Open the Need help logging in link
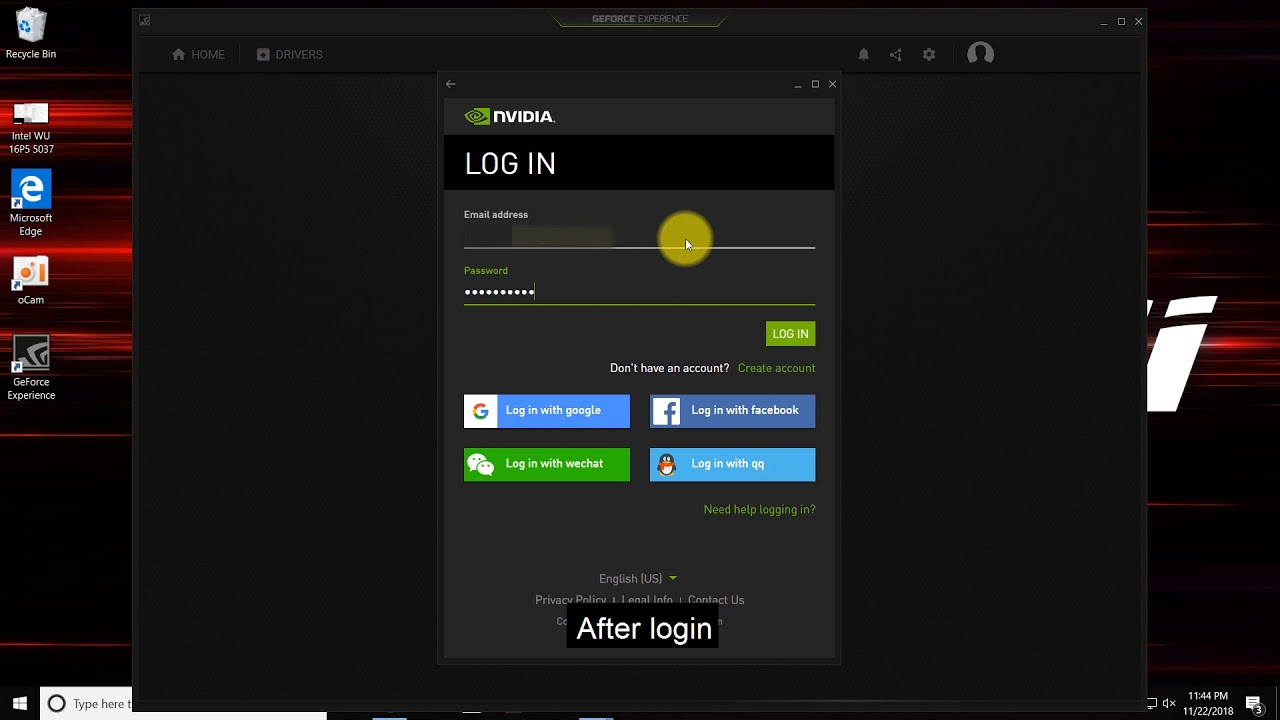Viewport: 1280px width, 720px height. coord(759,510)
